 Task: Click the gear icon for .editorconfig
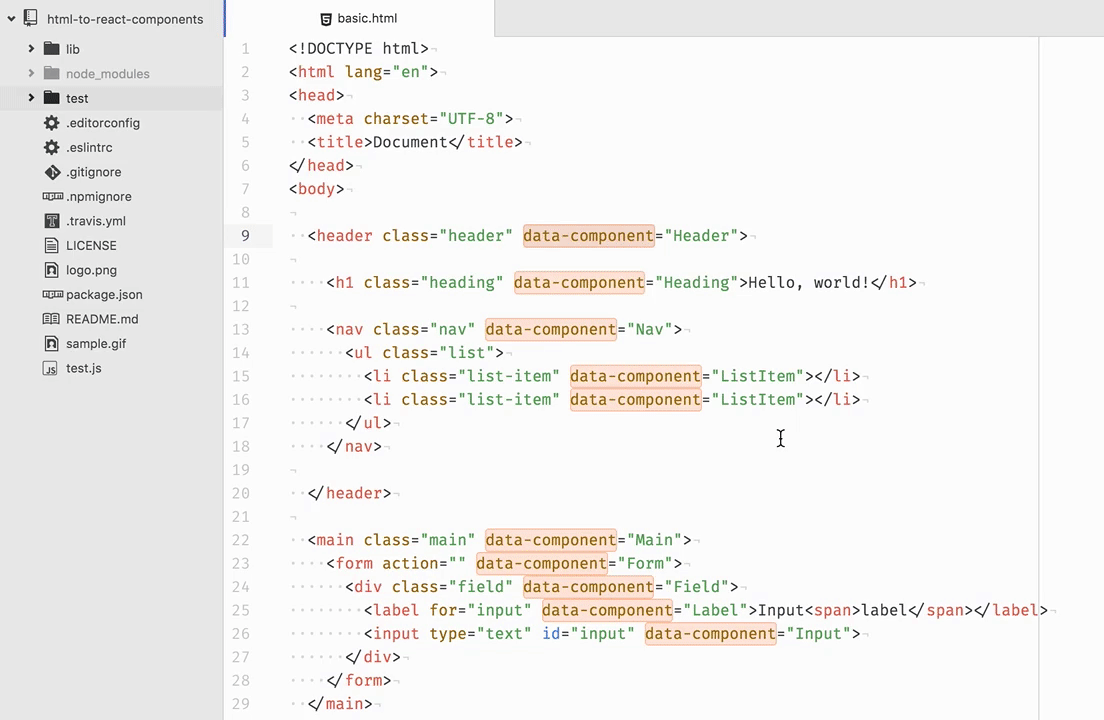(x=52, y=122)
